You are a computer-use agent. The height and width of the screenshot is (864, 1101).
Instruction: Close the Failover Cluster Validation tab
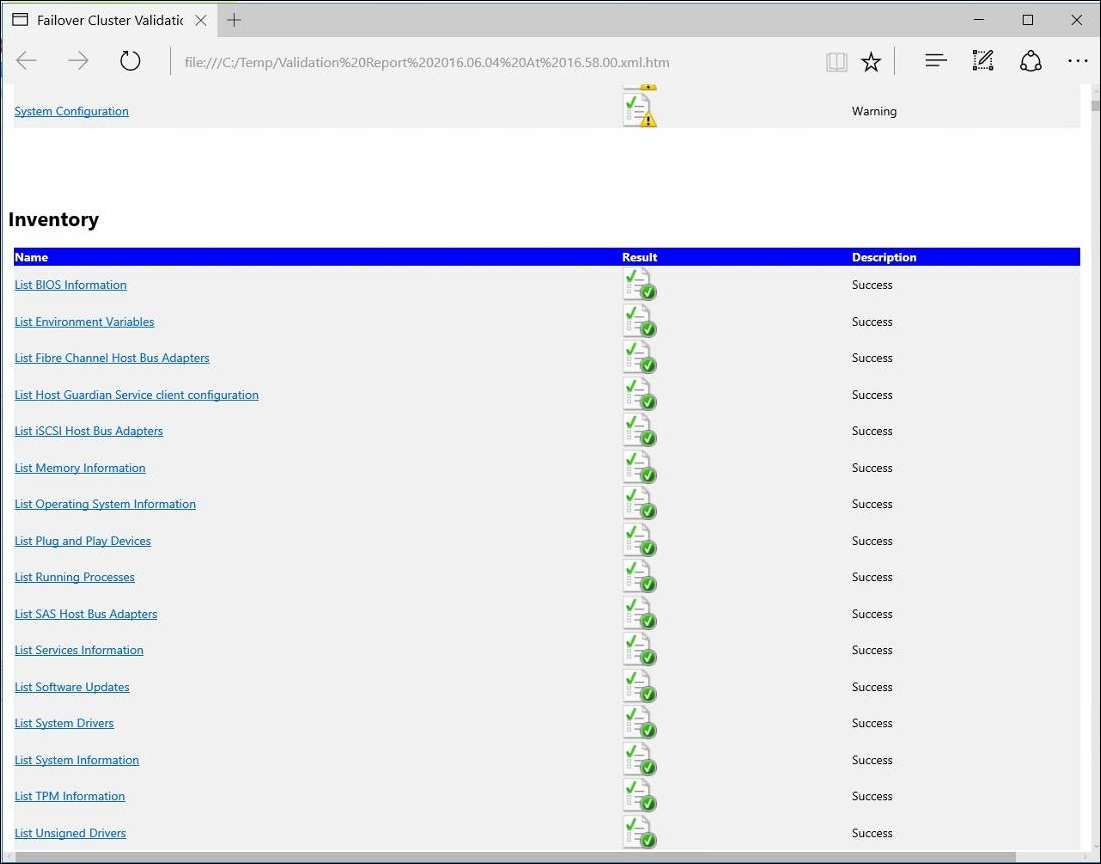point(200,20)
